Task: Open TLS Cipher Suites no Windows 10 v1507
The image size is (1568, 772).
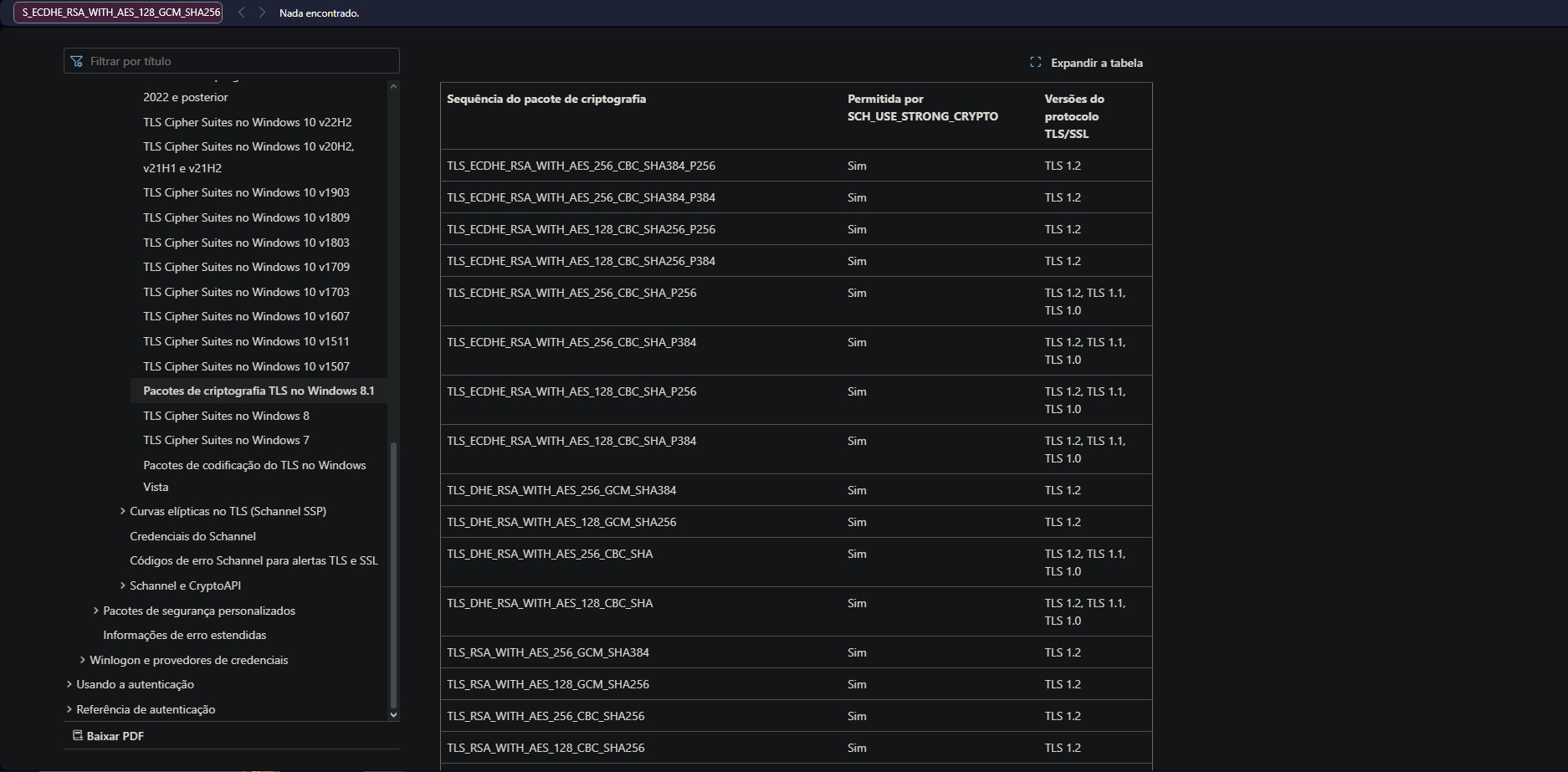Action: pos(246,366)
